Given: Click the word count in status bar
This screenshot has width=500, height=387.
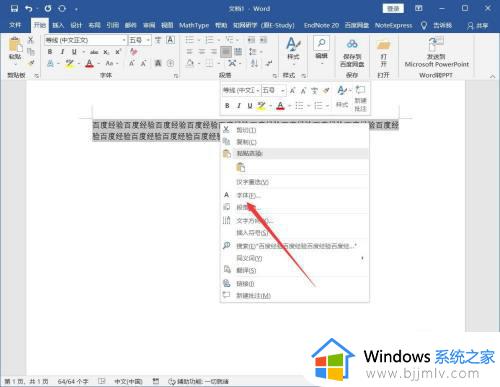Looking at the screenshot, I should 73,381.
